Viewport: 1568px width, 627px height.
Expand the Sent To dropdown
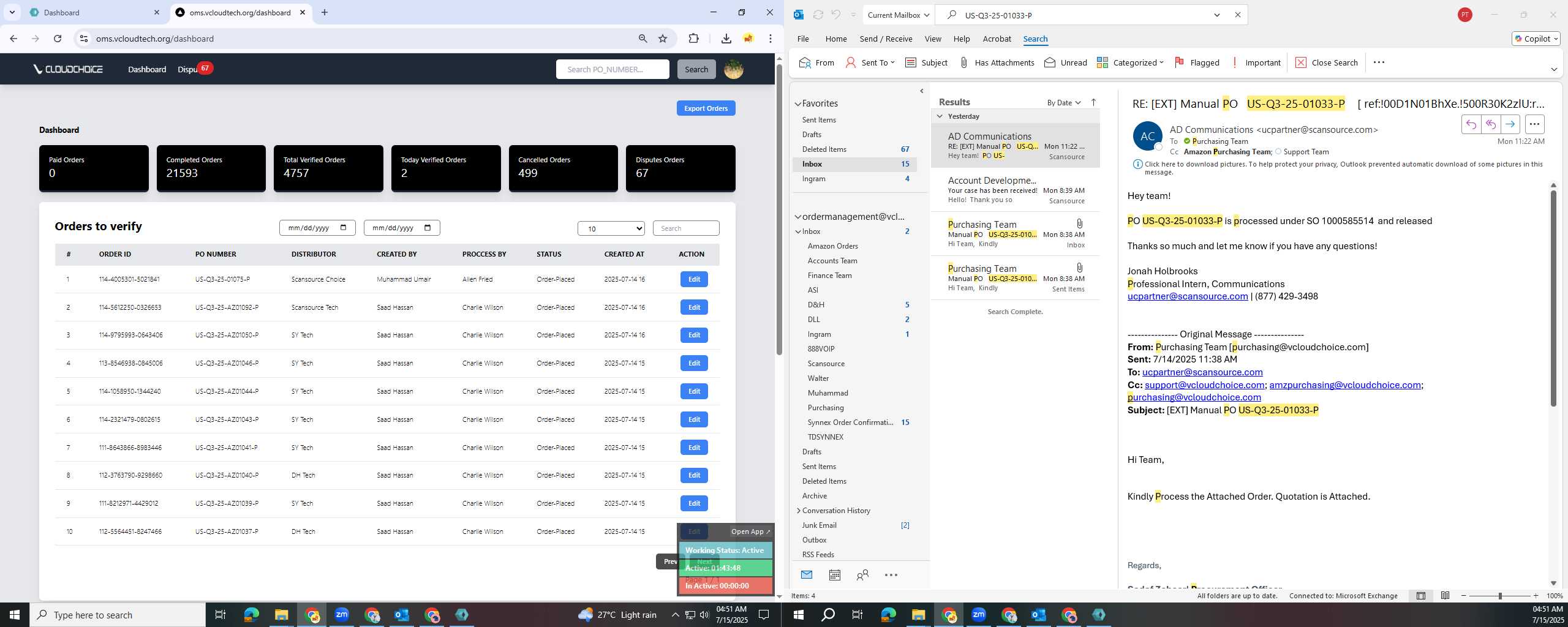coord(892,62)
